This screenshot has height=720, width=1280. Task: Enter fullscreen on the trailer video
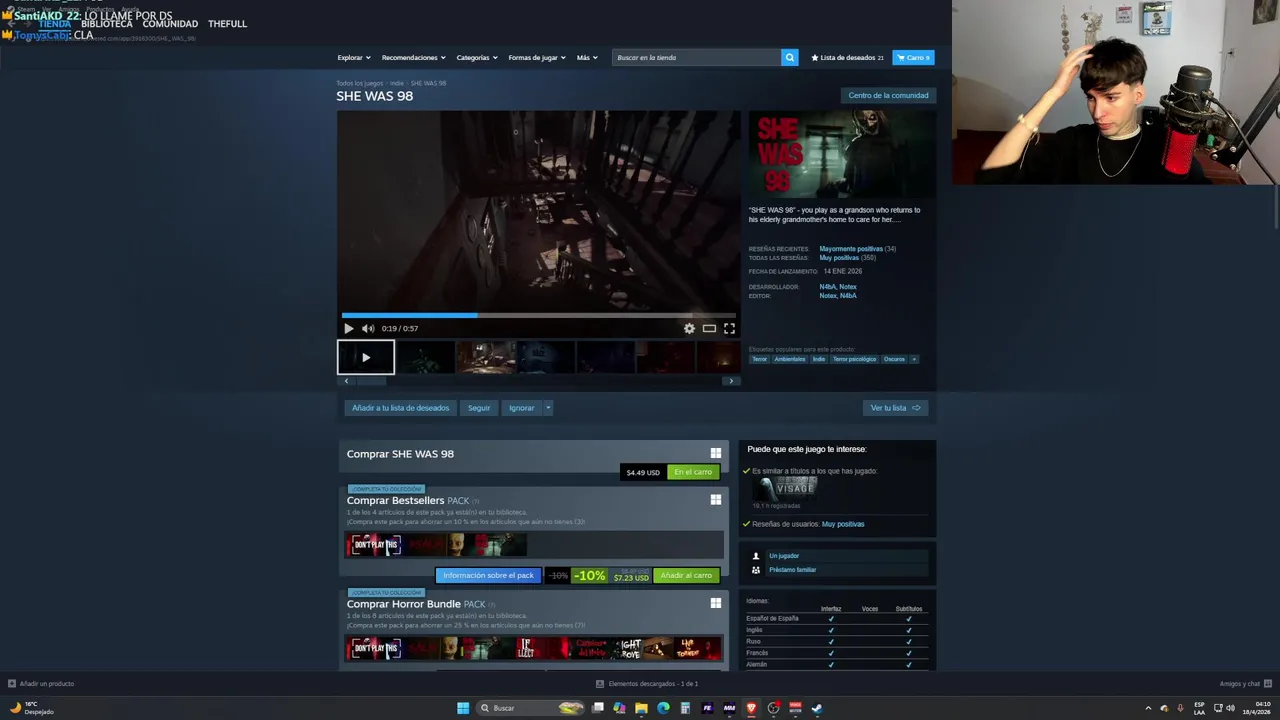point(729,328)
